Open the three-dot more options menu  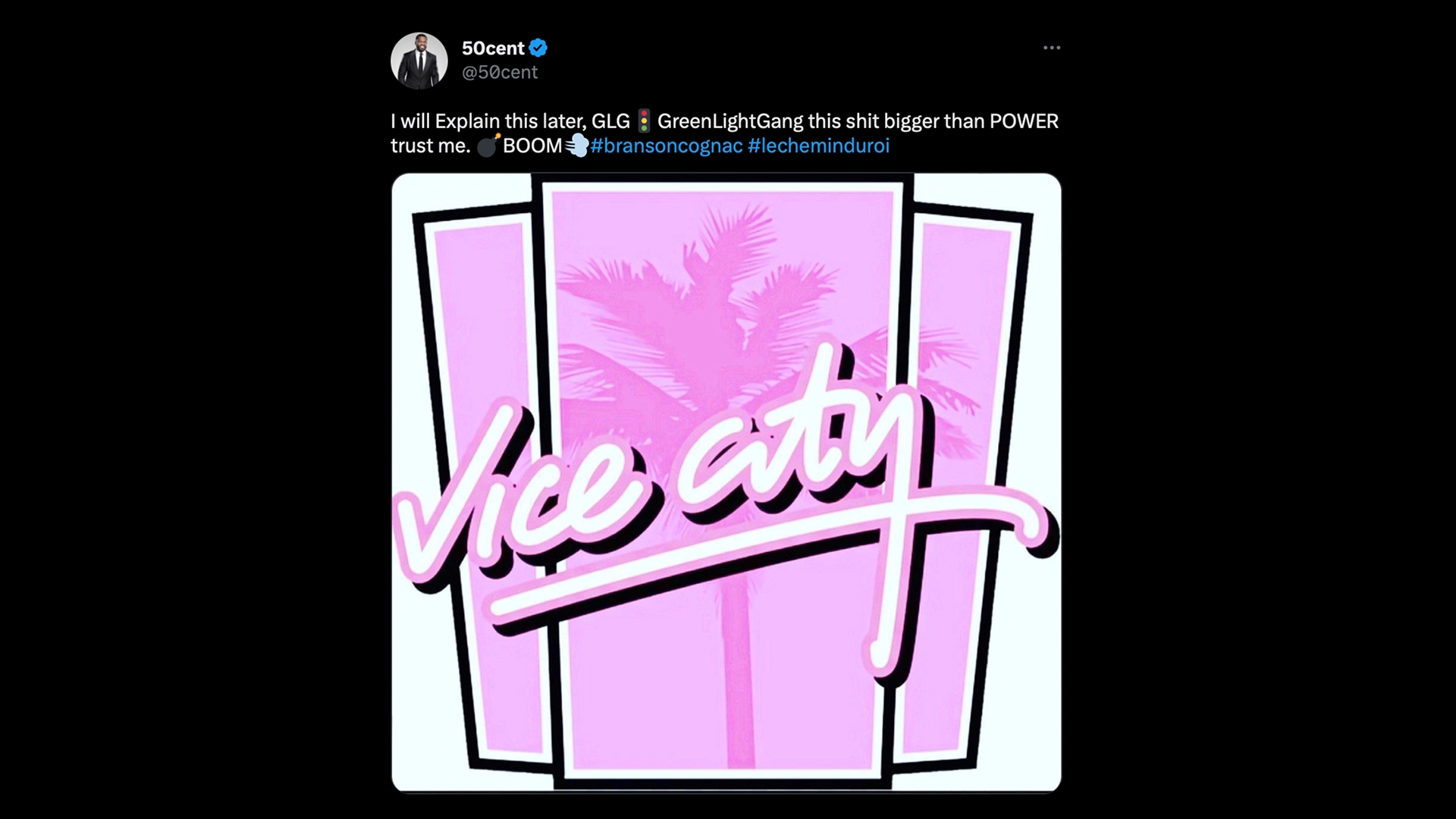point(1051,48)
